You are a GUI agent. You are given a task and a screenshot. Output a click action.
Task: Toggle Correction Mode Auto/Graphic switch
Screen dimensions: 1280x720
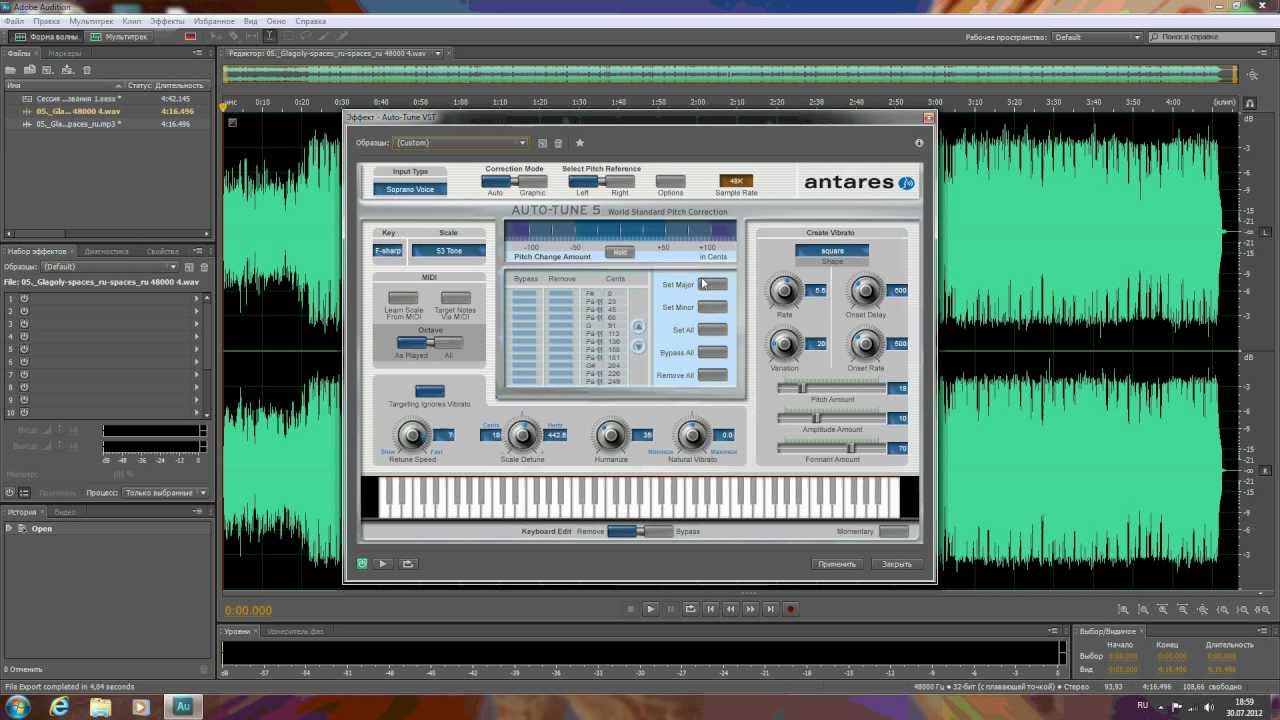(x=514, y=181)
